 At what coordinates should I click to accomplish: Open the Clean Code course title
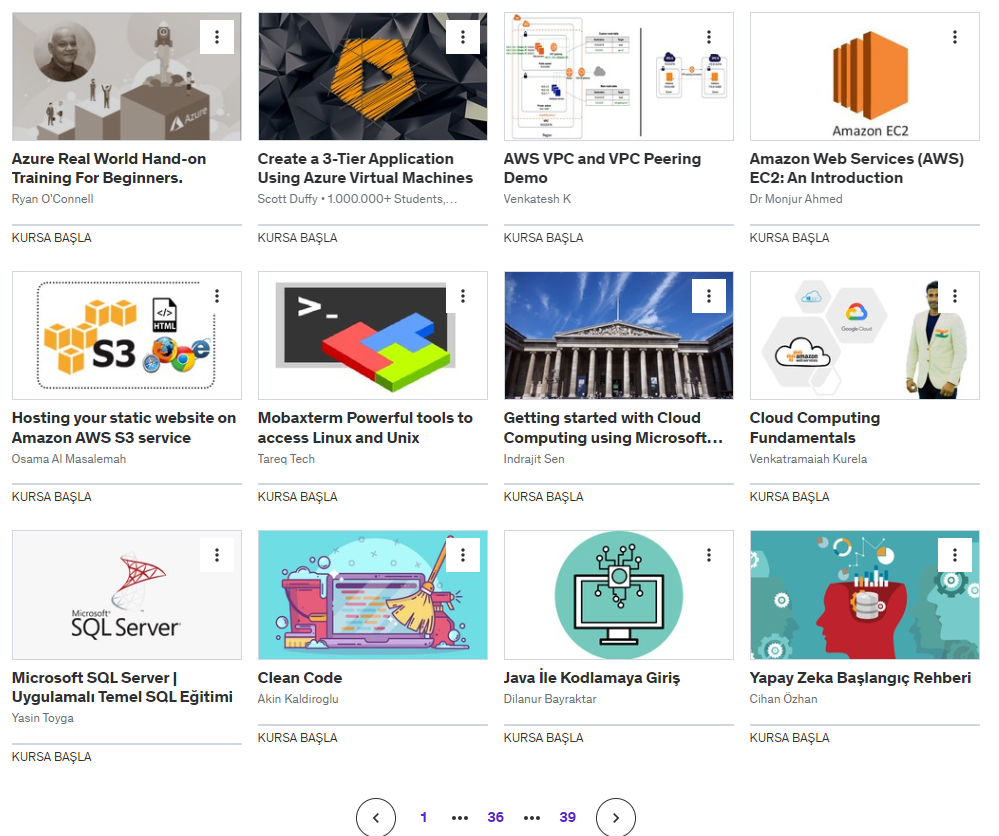click(300, 677)
